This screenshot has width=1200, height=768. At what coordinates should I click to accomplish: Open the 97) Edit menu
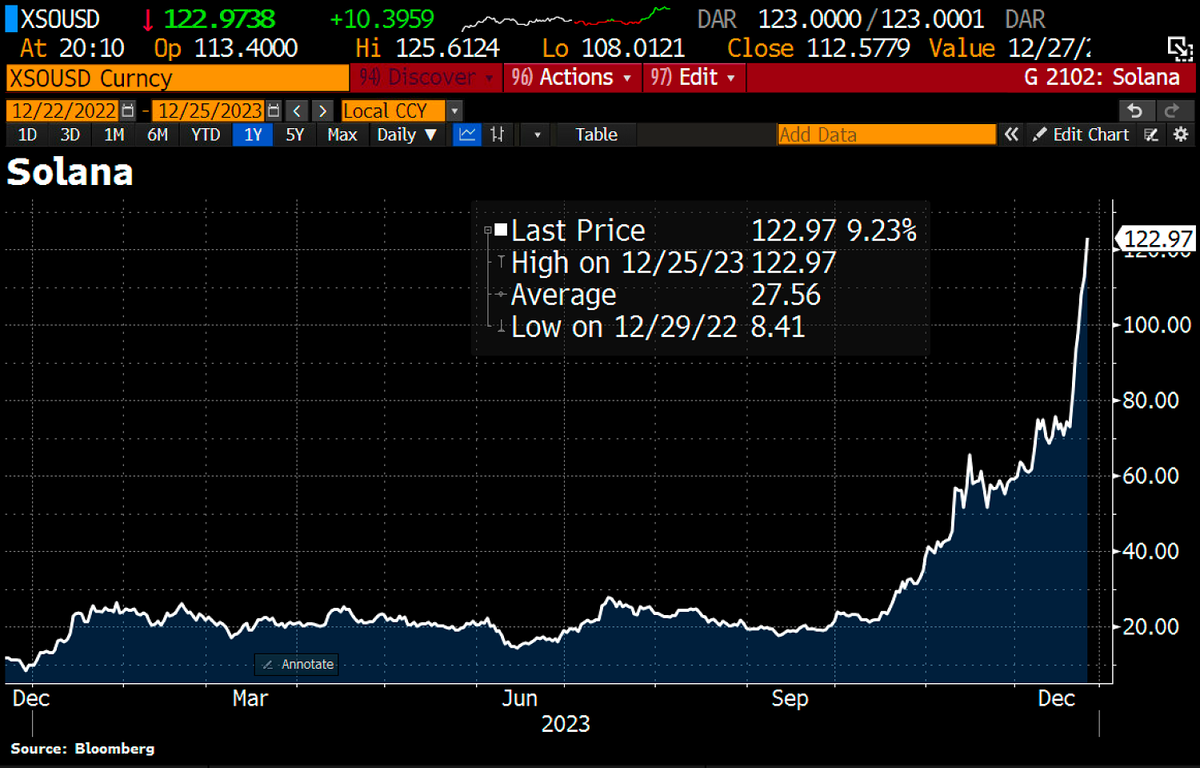click(693, 77)
